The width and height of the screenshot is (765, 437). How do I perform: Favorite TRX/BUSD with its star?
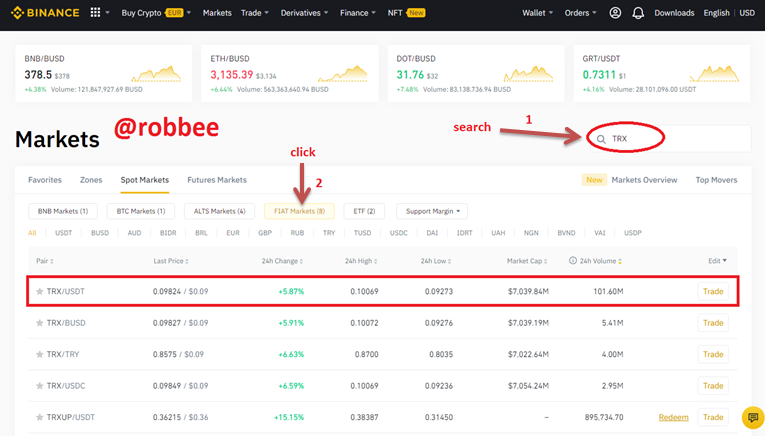[40, 323]
